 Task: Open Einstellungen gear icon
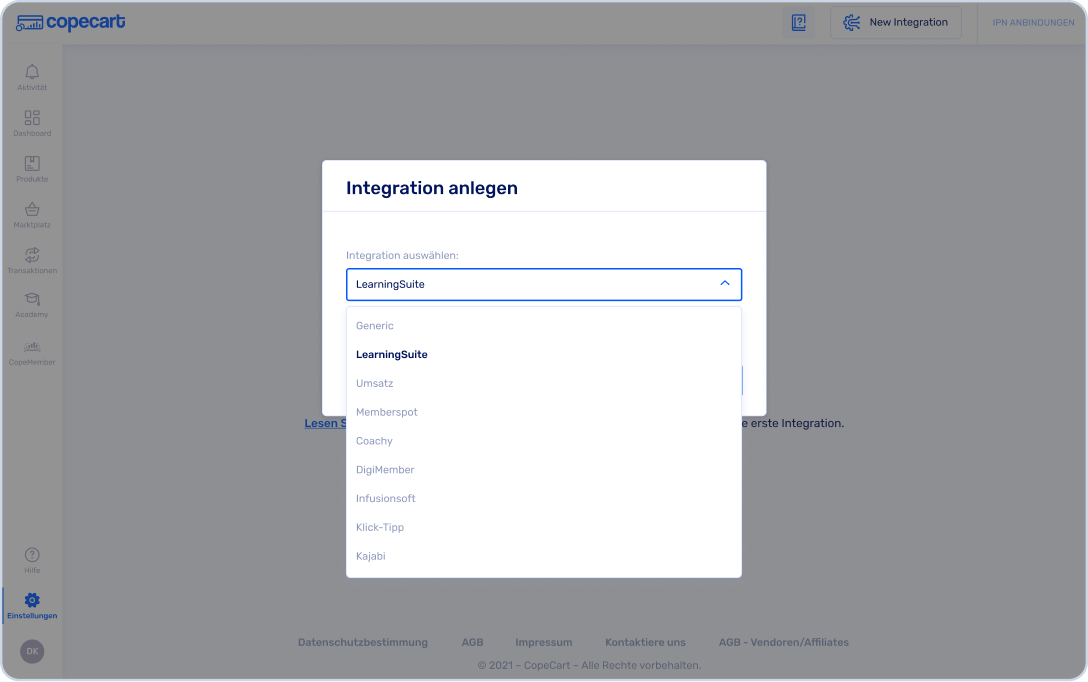pos(32,600)
